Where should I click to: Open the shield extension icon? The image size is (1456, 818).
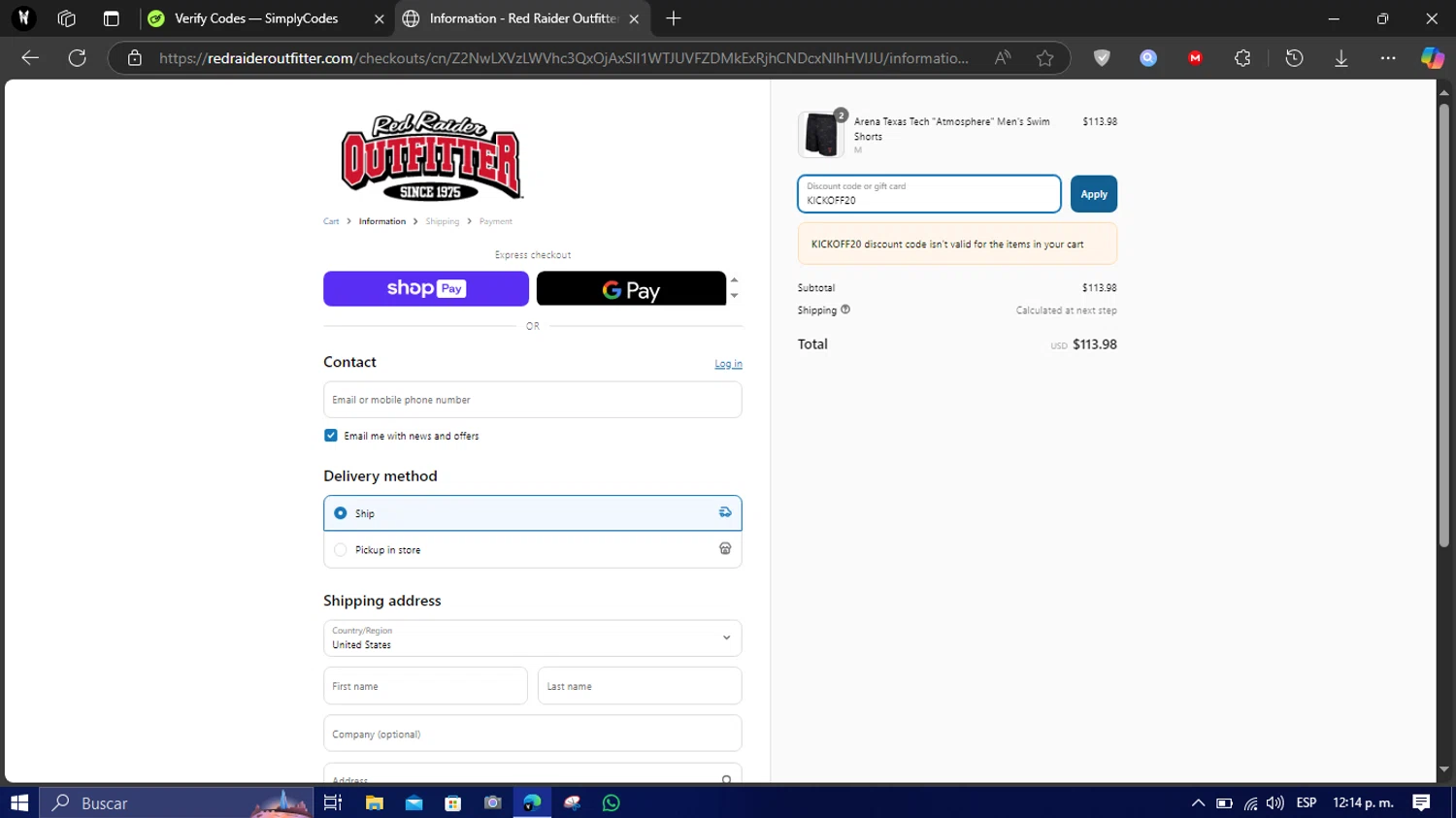1102,58
